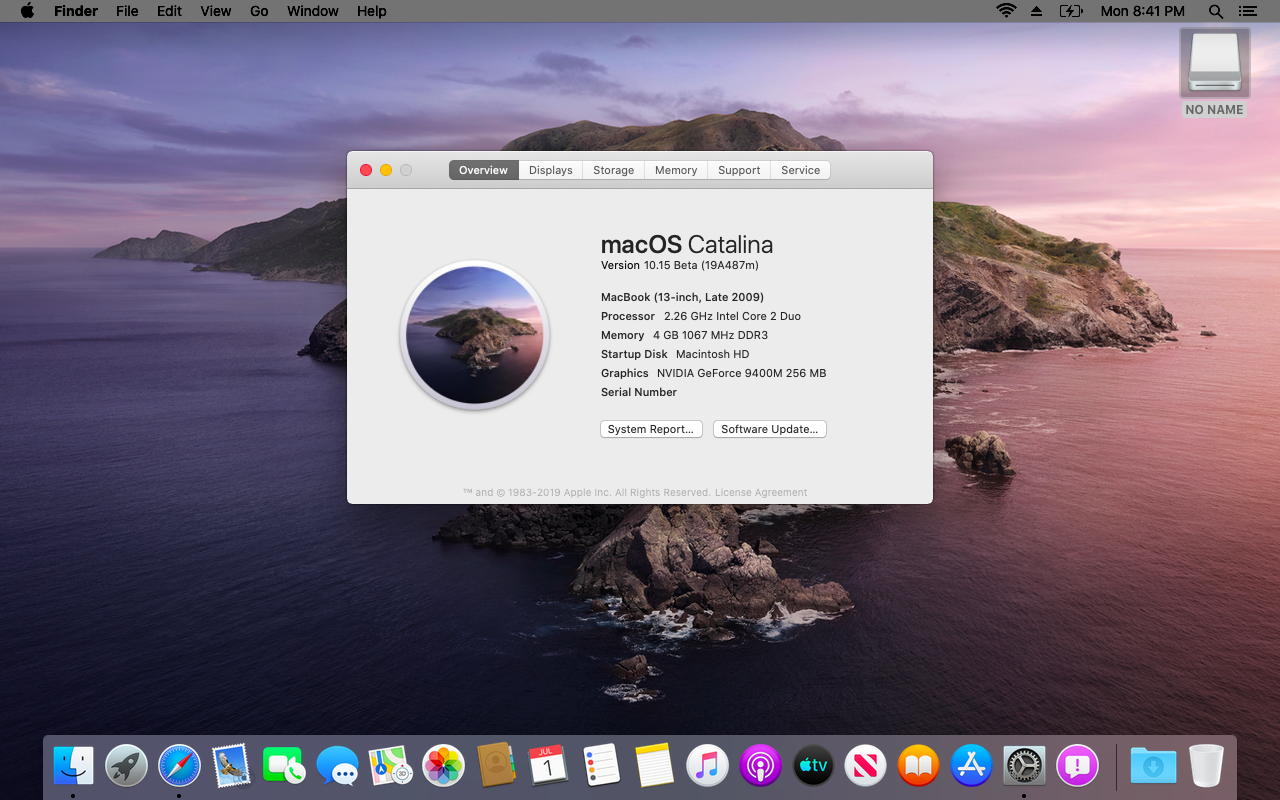Click the Serial Number label
The width and height of the screenshot is (1280, 800).
click(639, 392)
